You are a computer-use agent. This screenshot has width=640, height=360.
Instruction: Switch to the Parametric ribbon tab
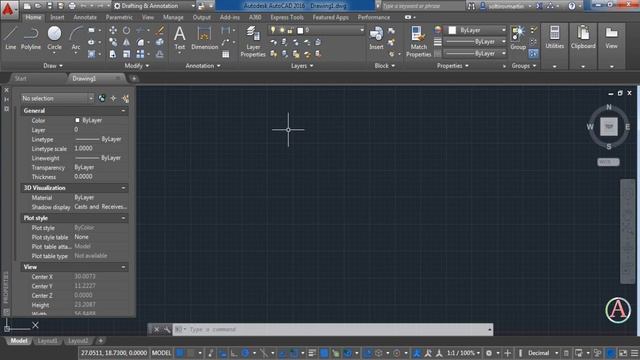[x=119, y=17]
